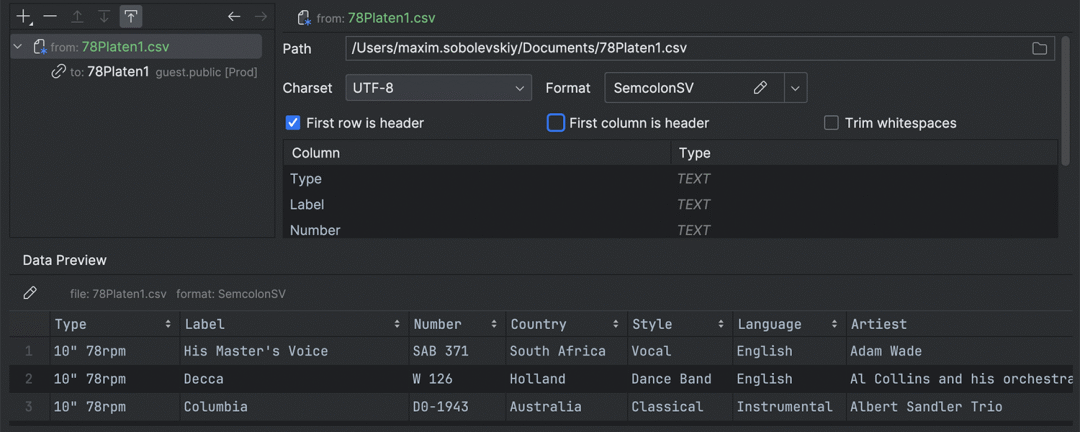Enable First column is header checkbox
Viewport: 1080px width, 432px height.
[555, 123]
